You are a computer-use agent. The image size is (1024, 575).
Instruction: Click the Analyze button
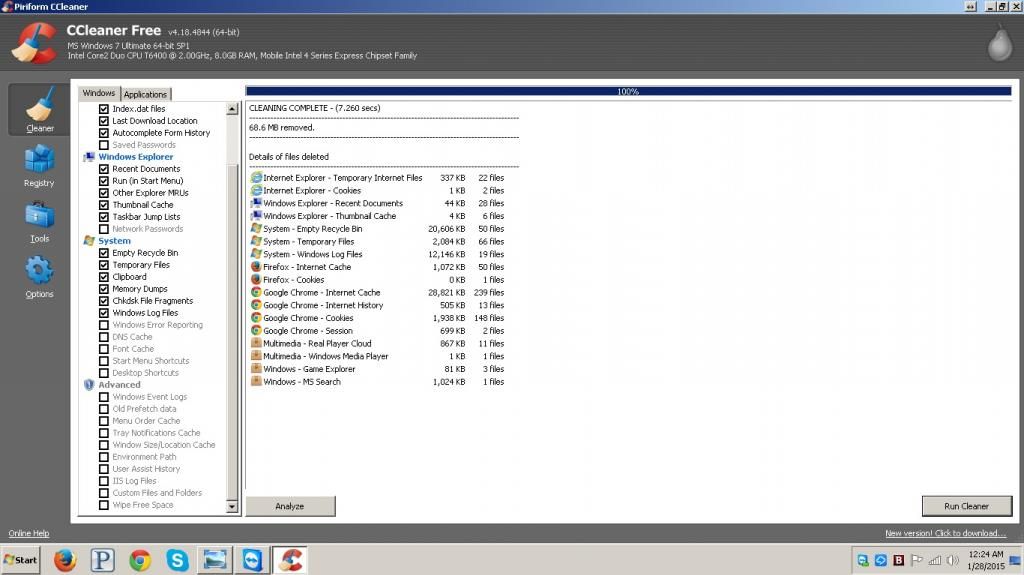(x=290, y=506)
